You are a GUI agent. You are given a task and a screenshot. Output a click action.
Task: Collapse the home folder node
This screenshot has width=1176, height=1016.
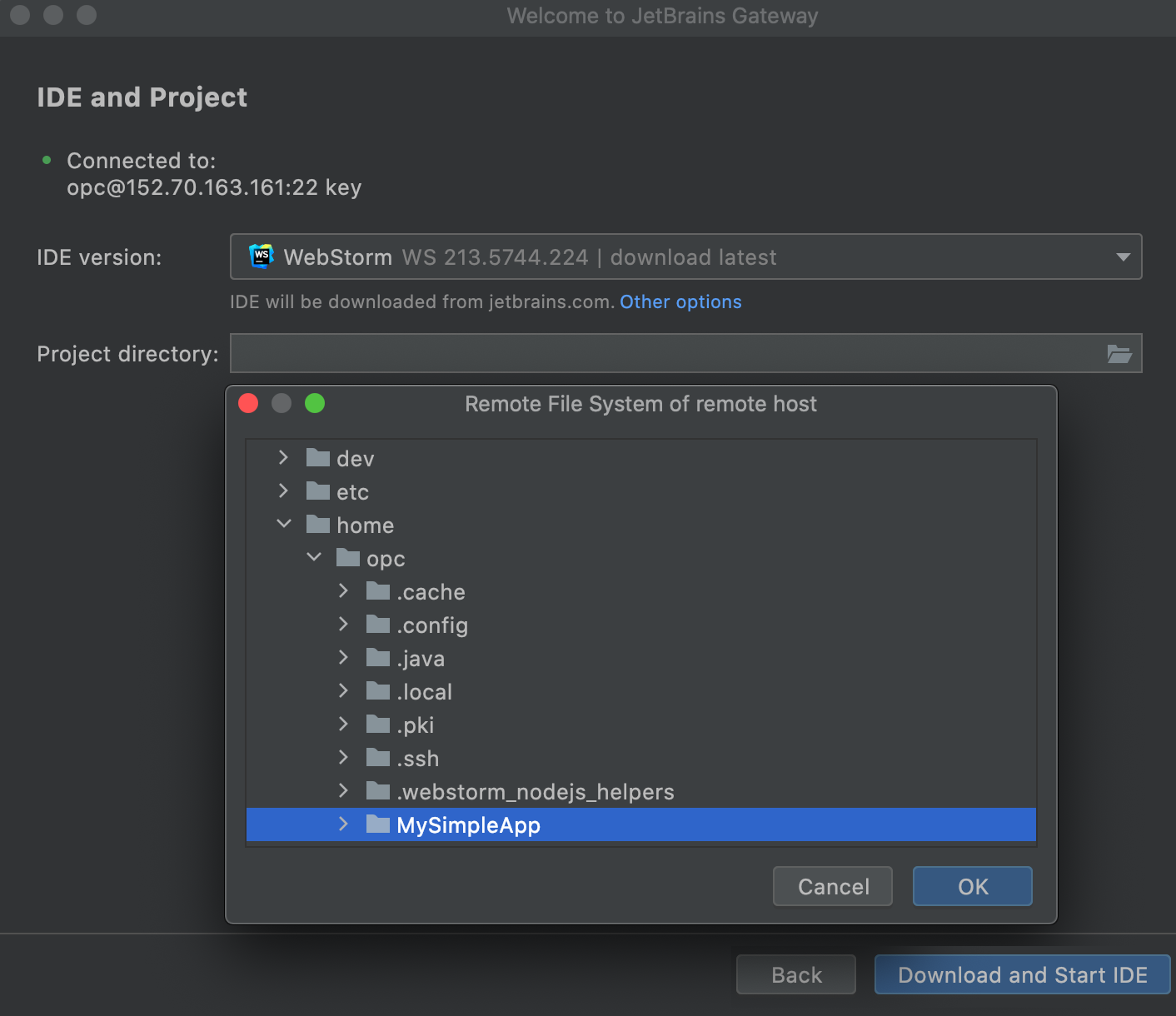(x=284, y=524)
